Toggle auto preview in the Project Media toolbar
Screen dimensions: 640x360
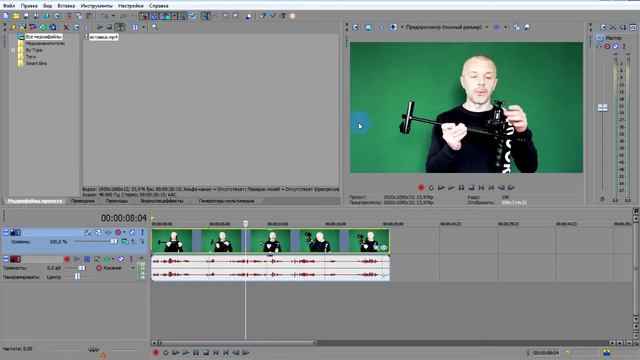click(120, 27)
